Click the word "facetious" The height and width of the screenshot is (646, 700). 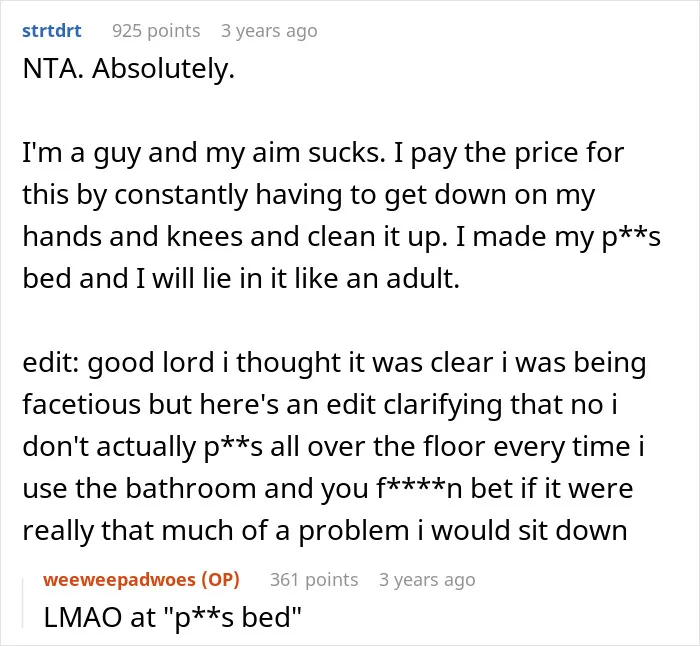click(x=82, y=404)
